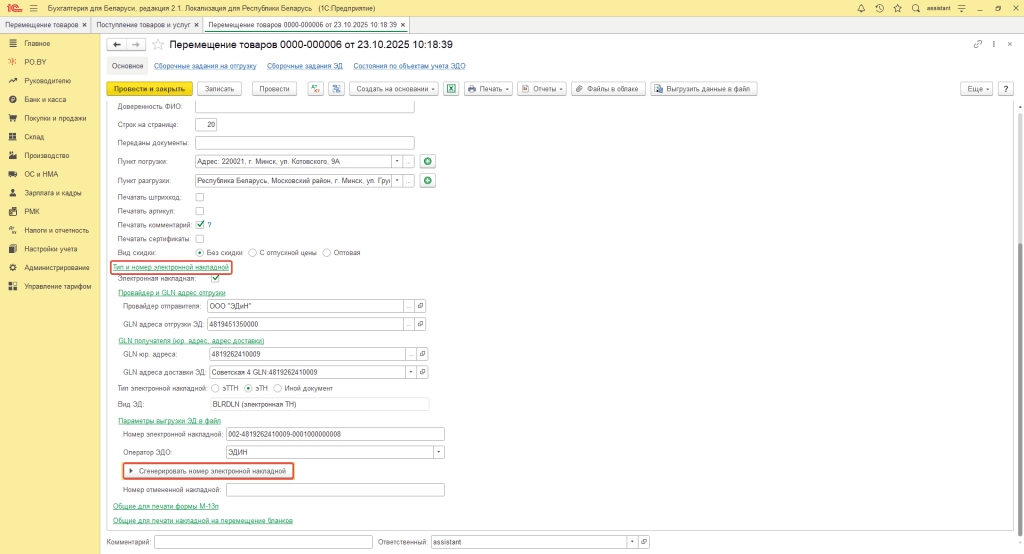Click green plus next to Пункт погрузки
The image size is (1024, 554).
pos(428,161)
